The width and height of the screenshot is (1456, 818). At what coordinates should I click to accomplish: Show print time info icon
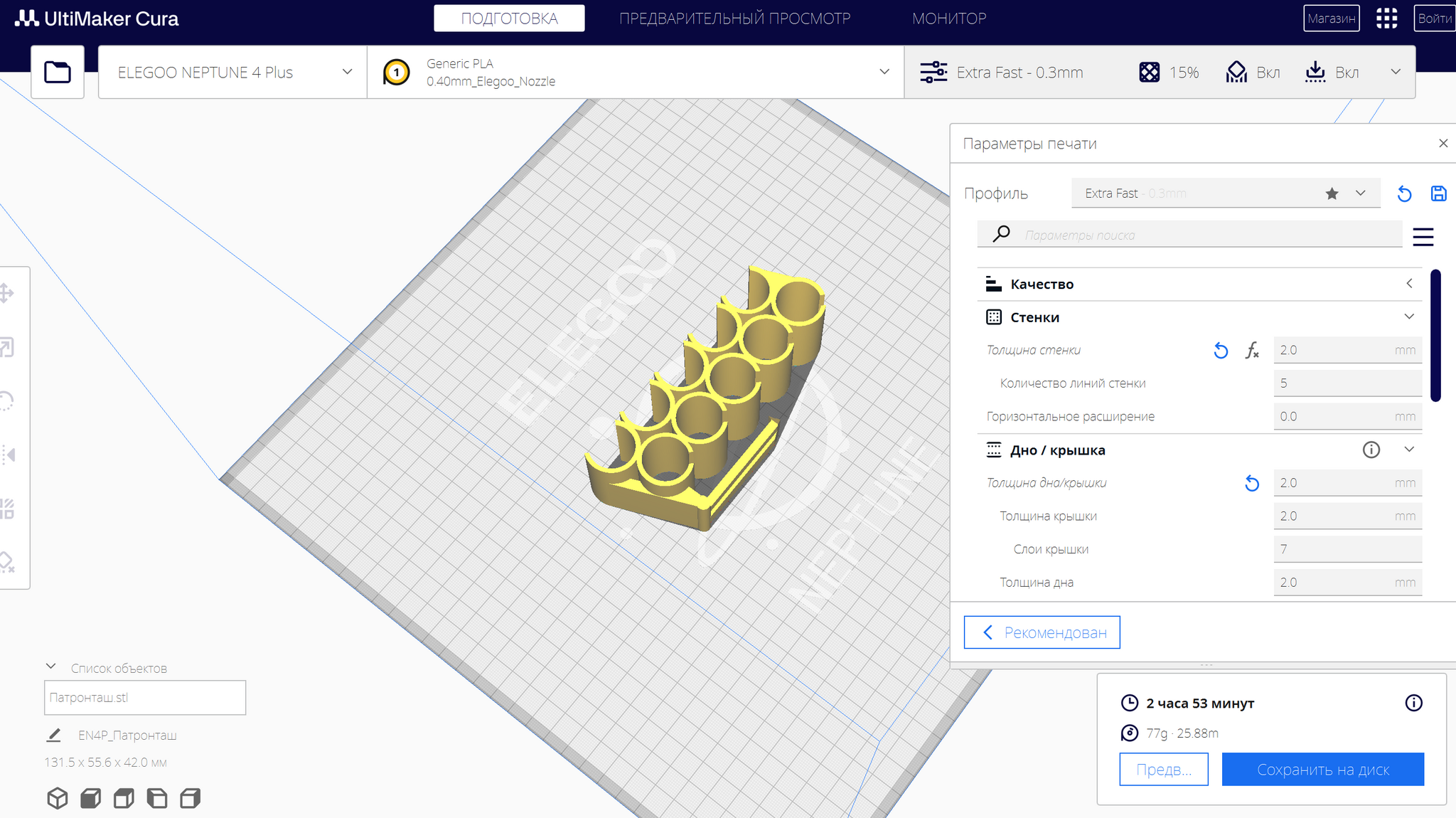1413,703
